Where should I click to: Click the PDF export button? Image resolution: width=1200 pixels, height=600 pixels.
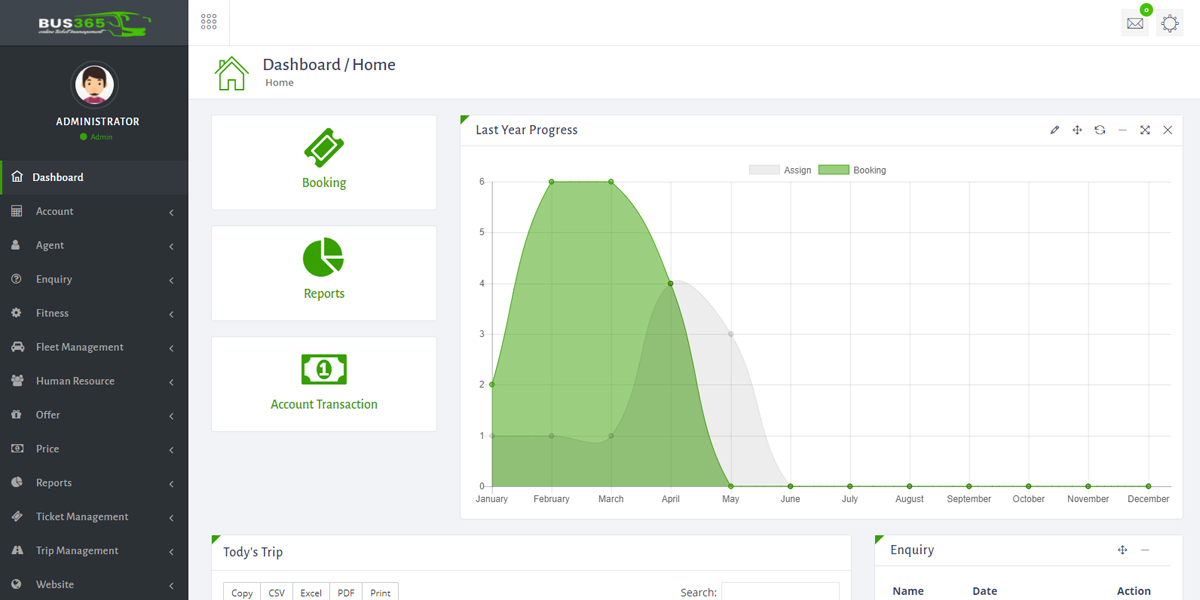coord(346,592)
